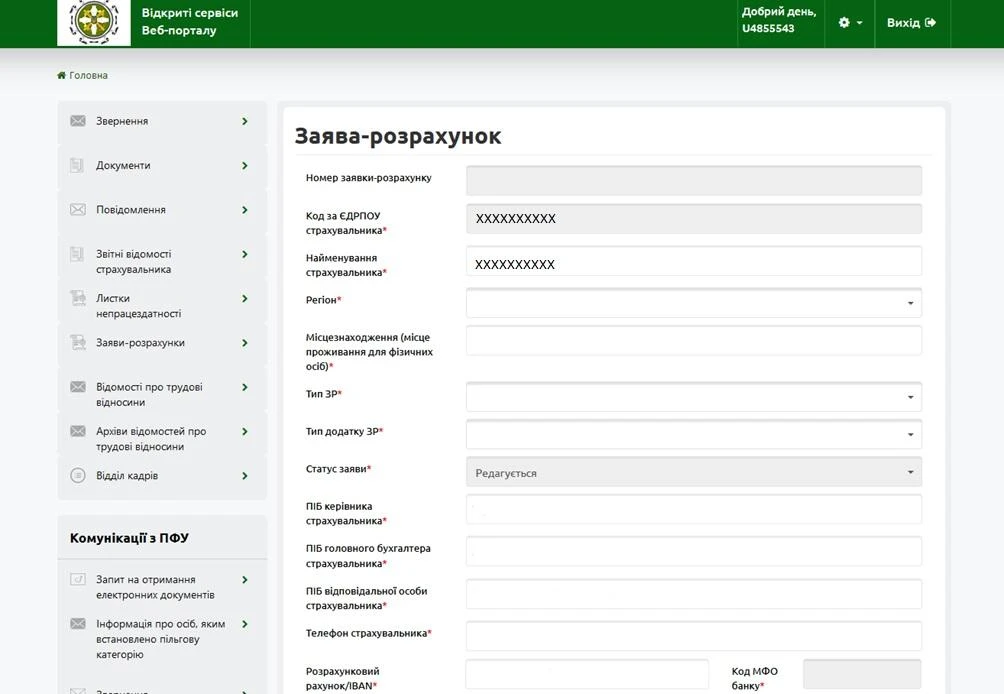
Task: Click the Листки непрацездатності sidebar icon
Action: [x=77, y=298]
